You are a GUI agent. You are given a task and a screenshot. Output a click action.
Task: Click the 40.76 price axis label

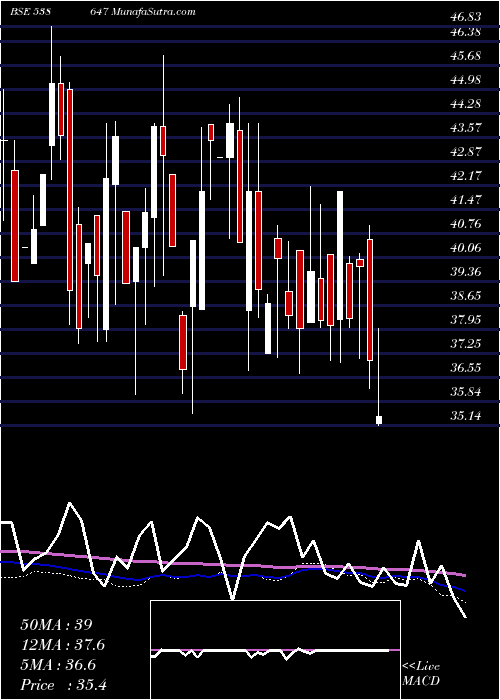point(466,224)
